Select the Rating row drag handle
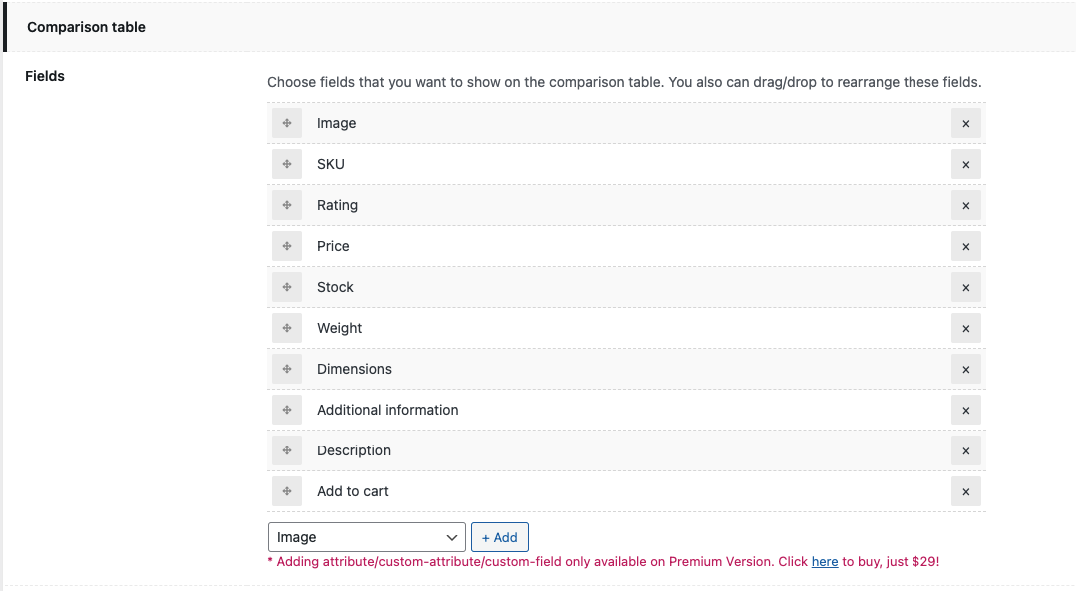1076x591 pixels. (x=287, y=205)
